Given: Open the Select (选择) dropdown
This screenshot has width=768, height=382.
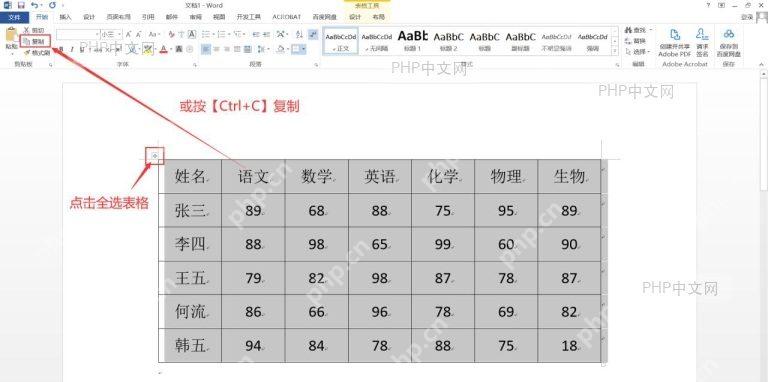Looking at the screenshot, I should coord(638,51).
